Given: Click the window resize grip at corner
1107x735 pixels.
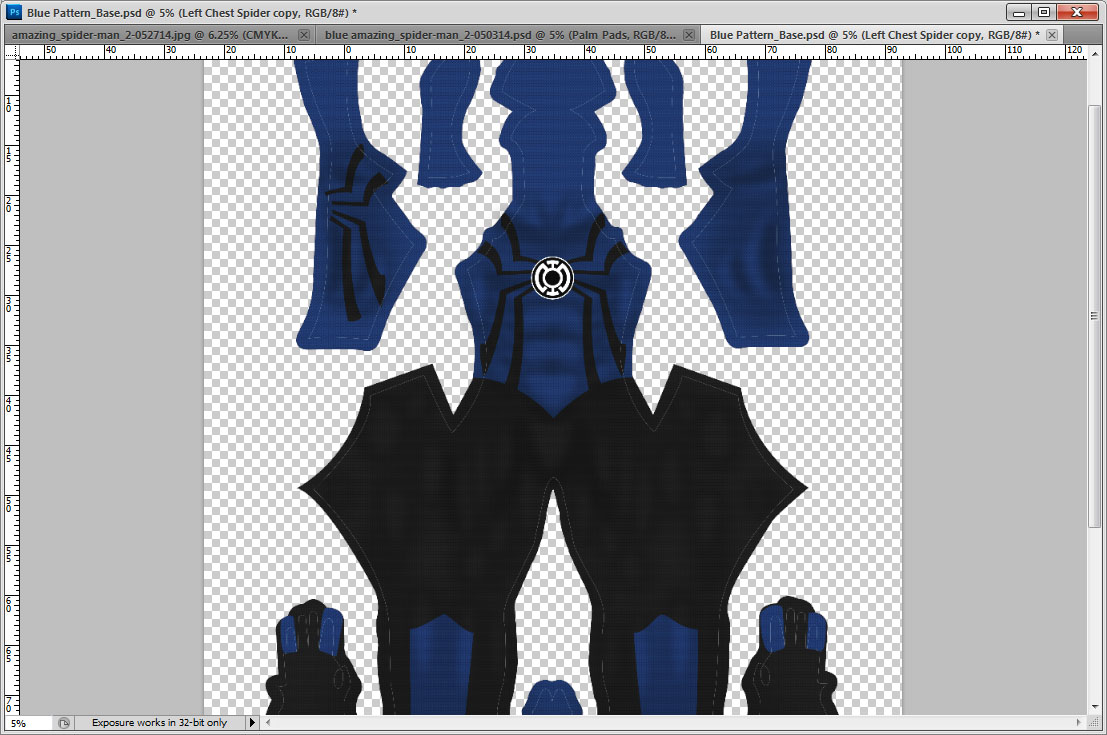Looking at the screenshot, I should point(1094,722).
